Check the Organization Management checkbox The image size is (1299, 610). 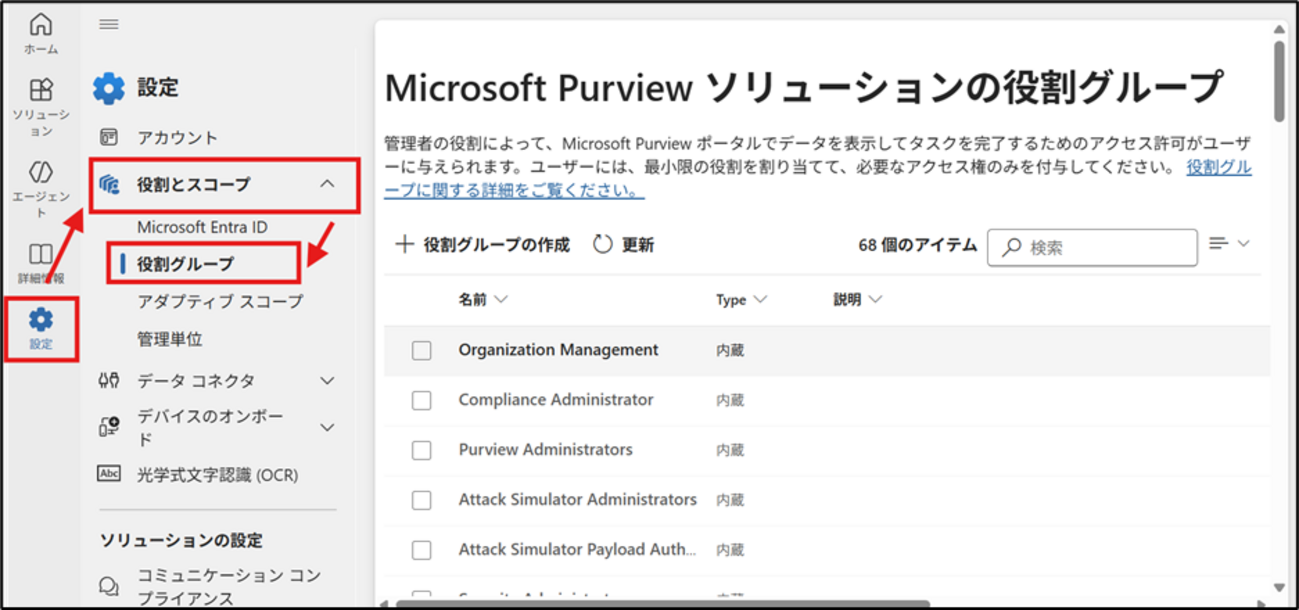422,351
